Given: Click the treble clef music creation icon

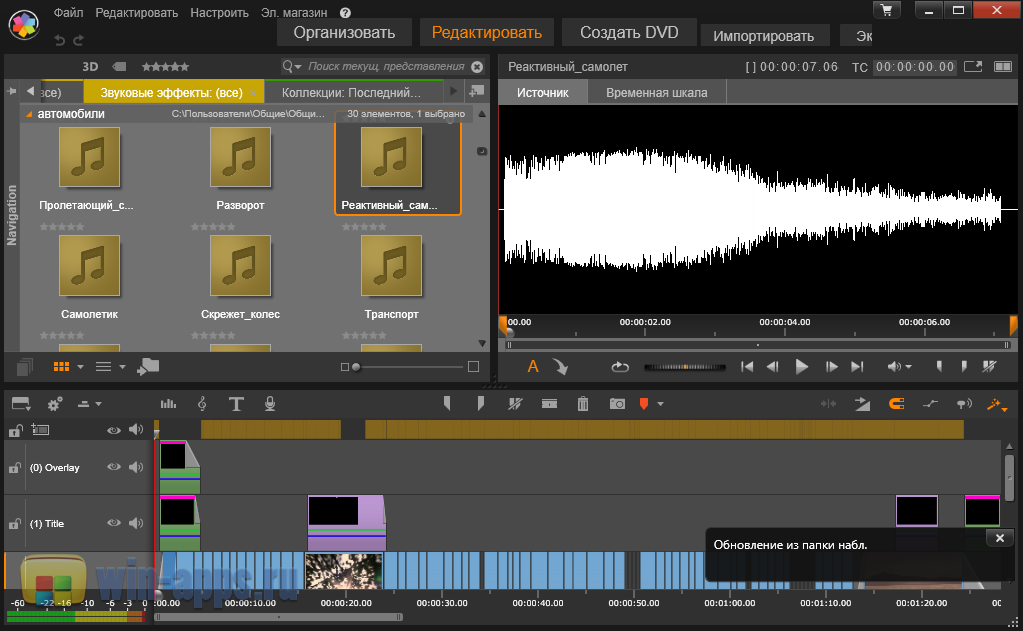Looking at the screenshot, I should pos(202,404).
